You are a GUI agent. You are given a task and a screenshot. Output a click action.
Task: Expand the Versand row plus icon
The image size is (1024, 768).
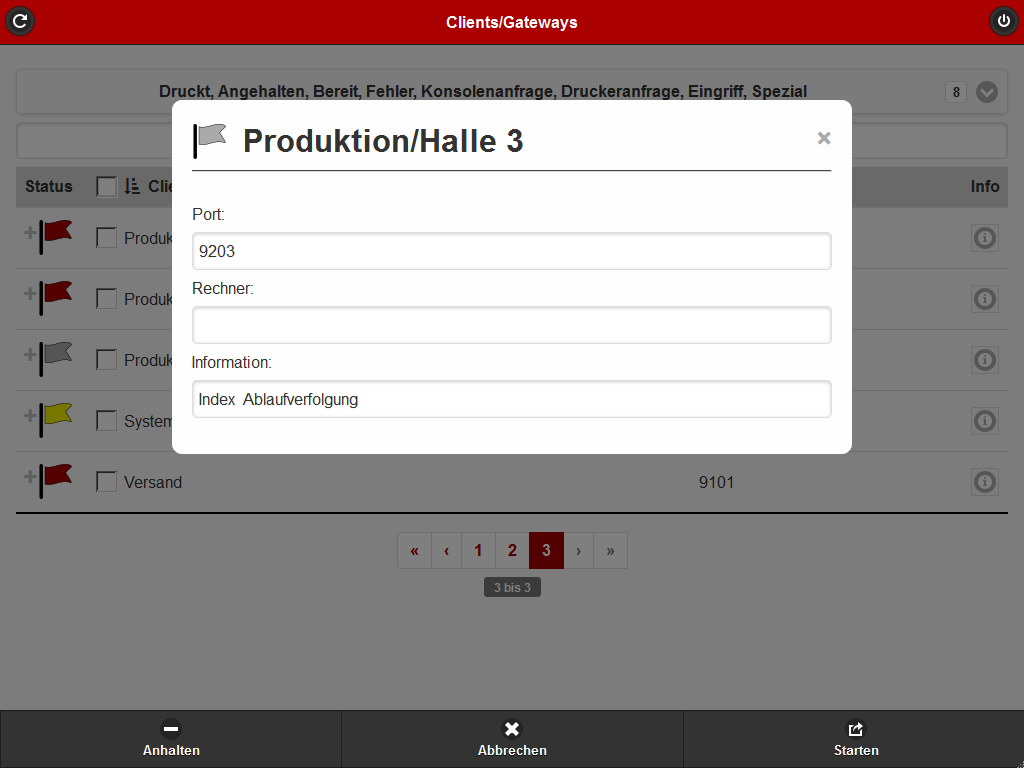30,476
